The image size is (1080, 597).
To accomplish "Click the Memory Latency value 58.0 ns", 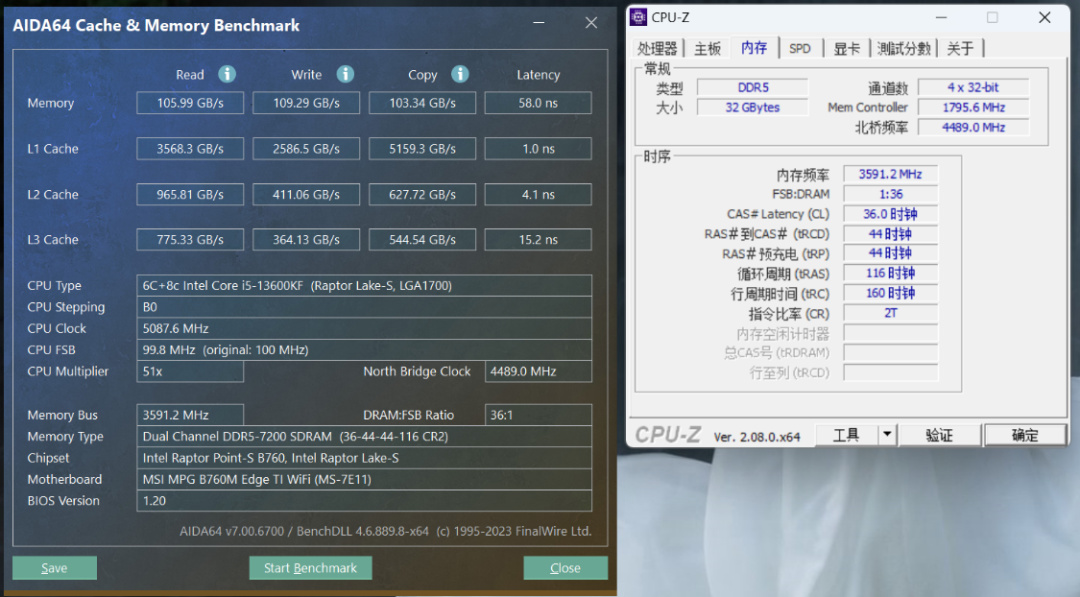I will coord(538,103).
